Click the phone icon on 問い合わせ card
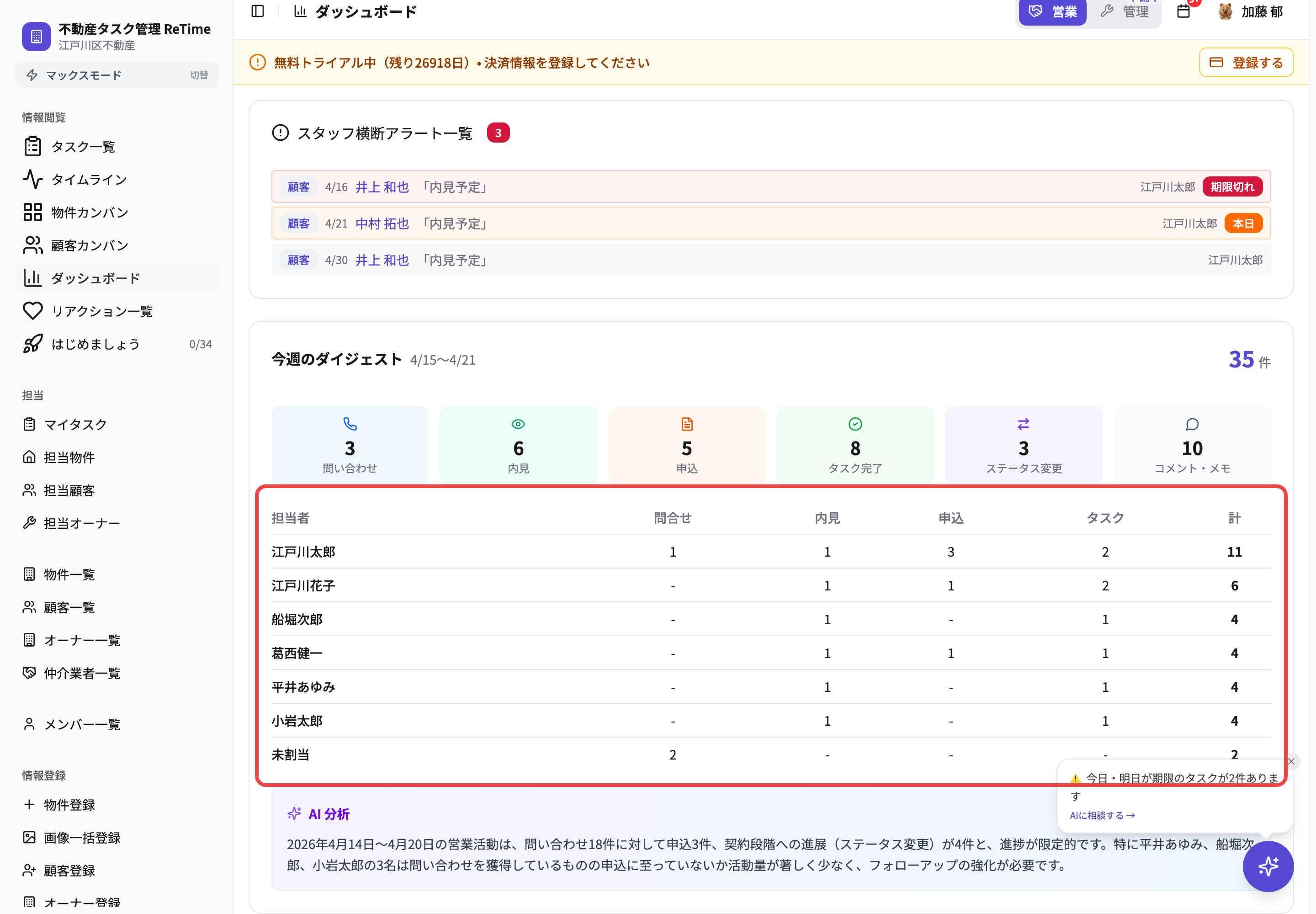This screenshot has height=914, width=1316. [350, 424]
